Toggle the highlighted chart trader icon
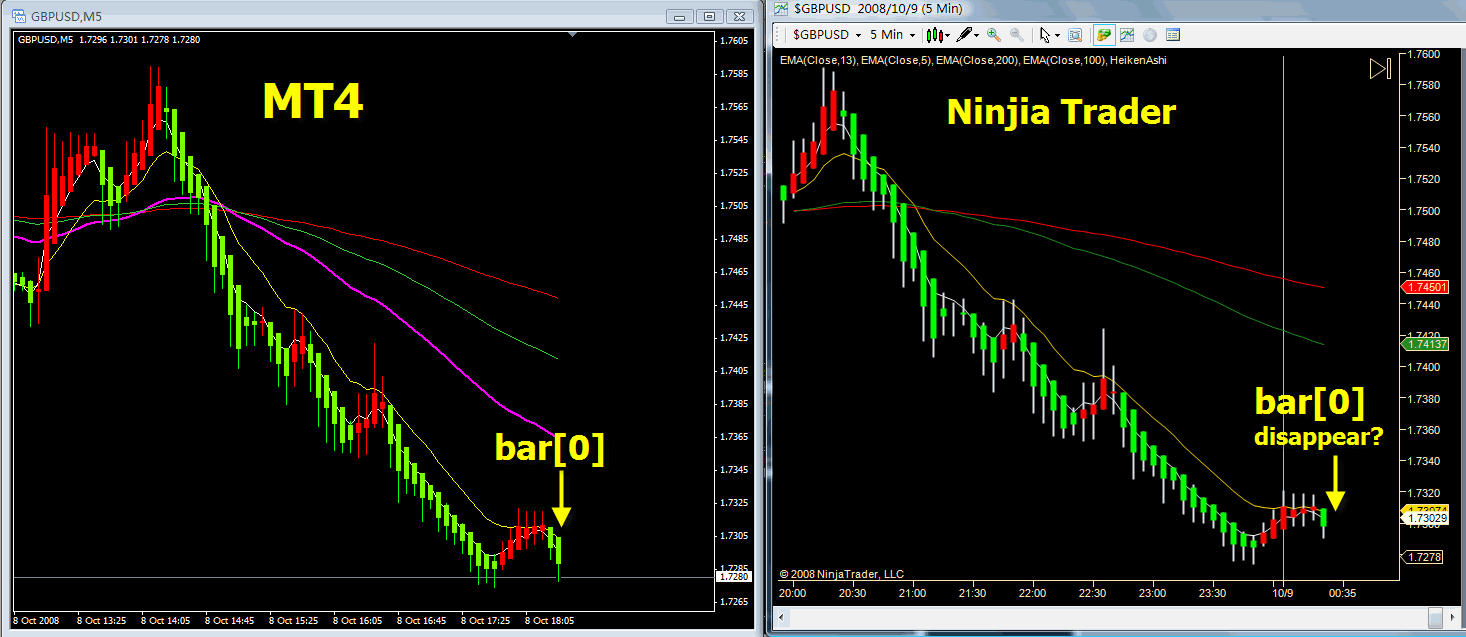 pos(1104,35)
